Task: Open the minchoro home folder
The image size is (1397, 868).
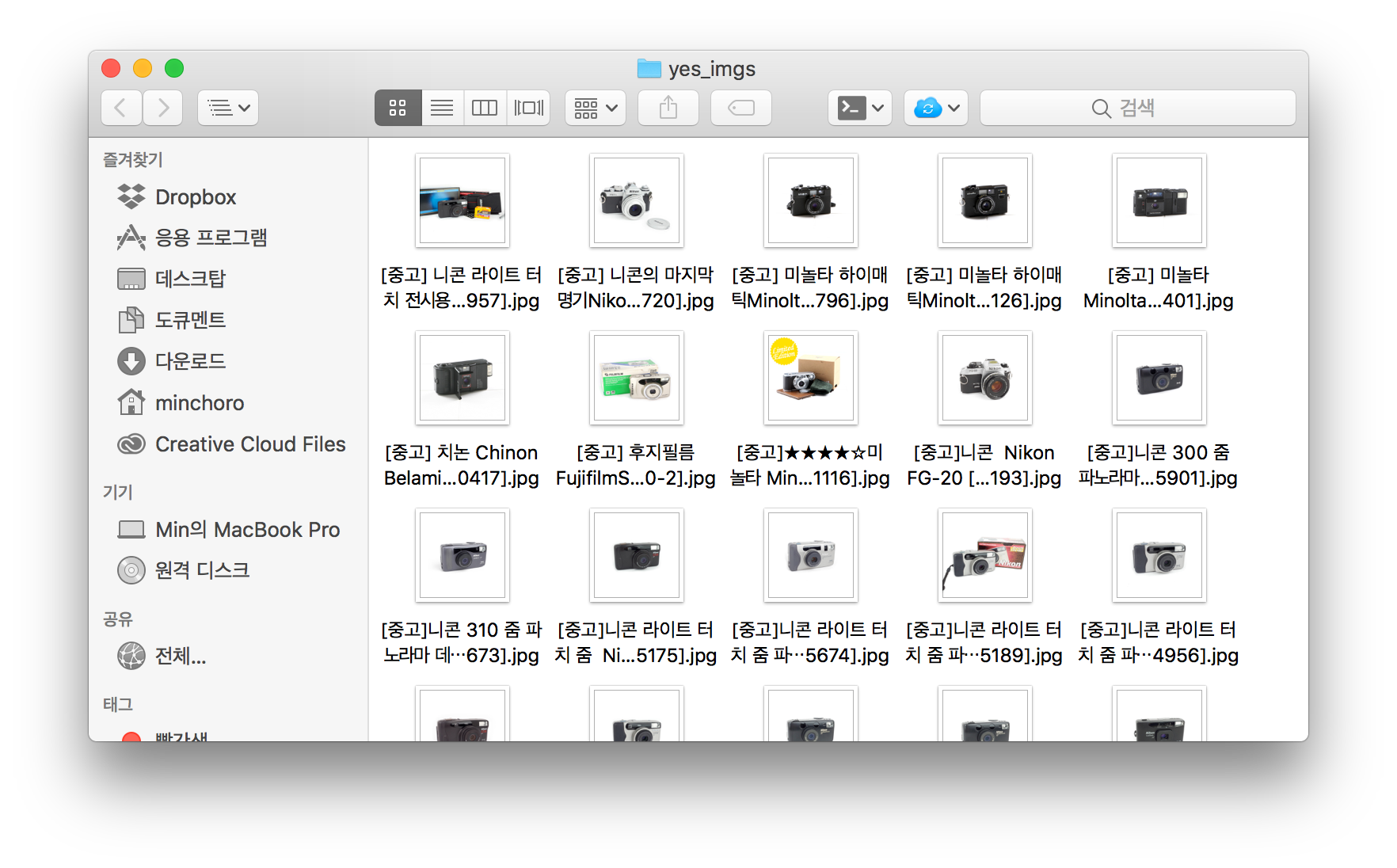Action: click(x=228, y=403)
